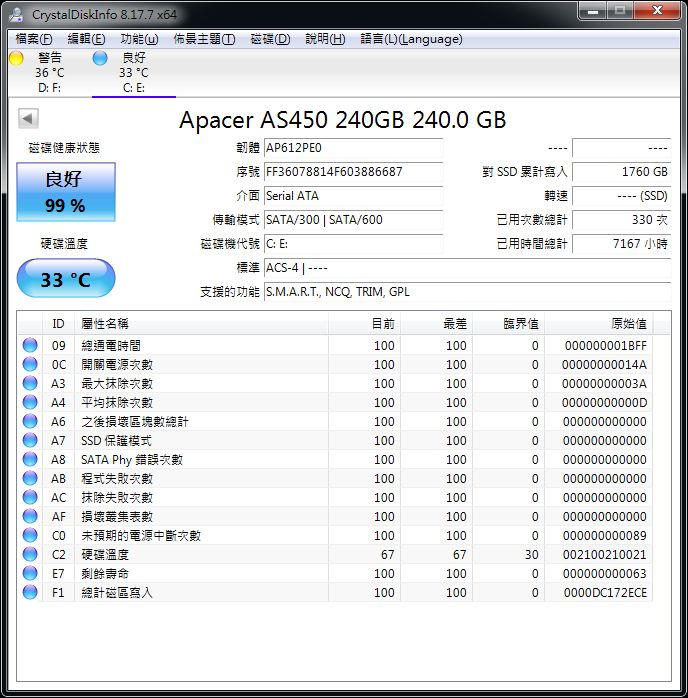Click the 屬性名稱 column header

pos(104,324)
